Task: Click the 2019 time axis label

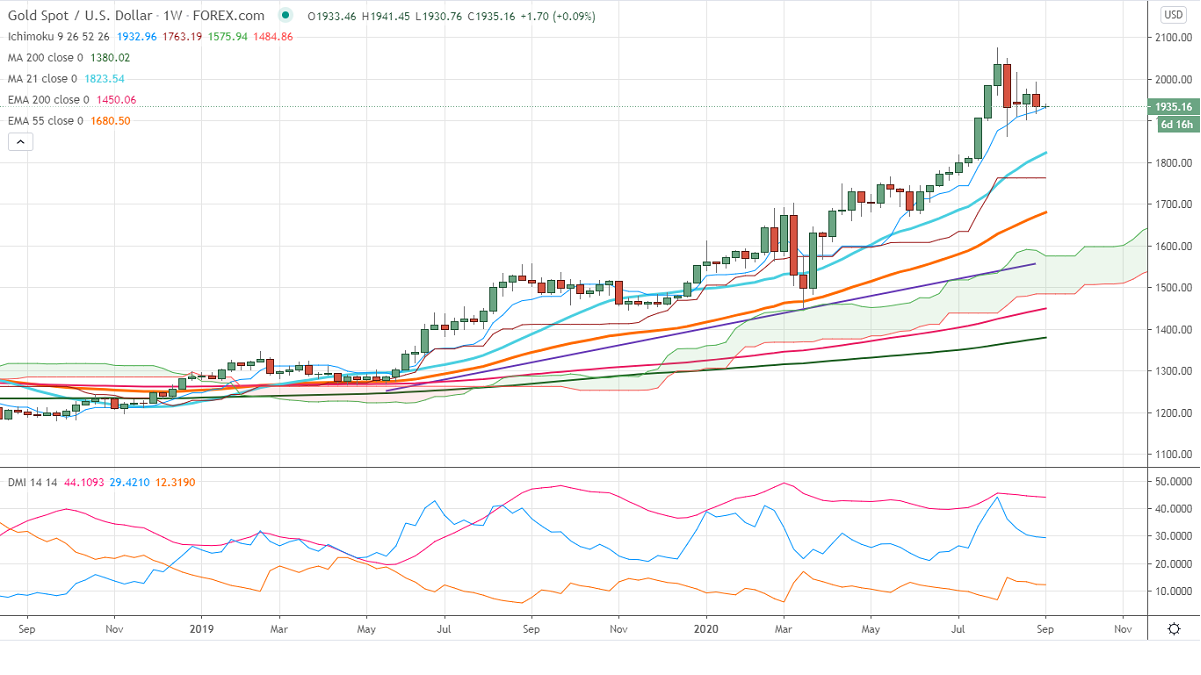Action: click(x=201, y=629)
